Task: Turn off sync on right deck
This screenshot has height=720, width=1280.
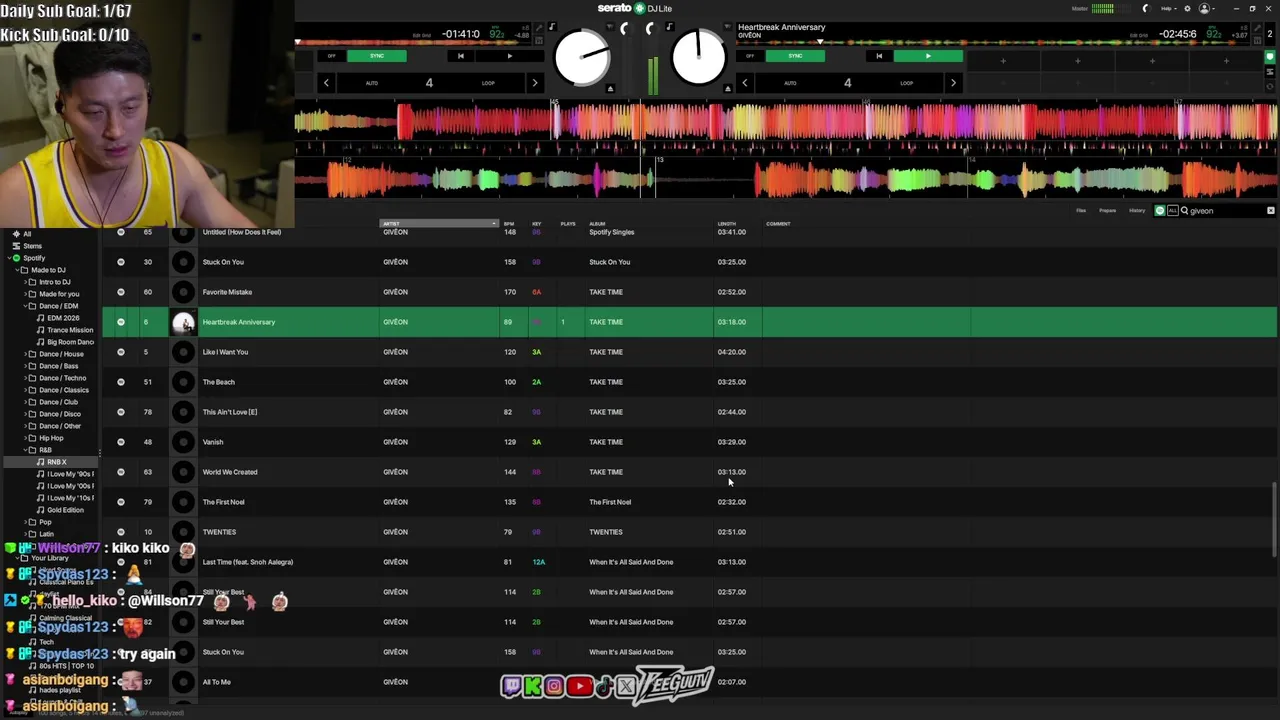Action: coord(750,56)
